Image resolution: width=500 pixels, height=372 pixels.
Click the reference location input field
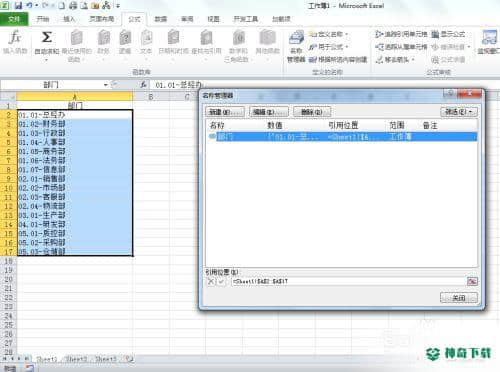(x=349, y=281)
